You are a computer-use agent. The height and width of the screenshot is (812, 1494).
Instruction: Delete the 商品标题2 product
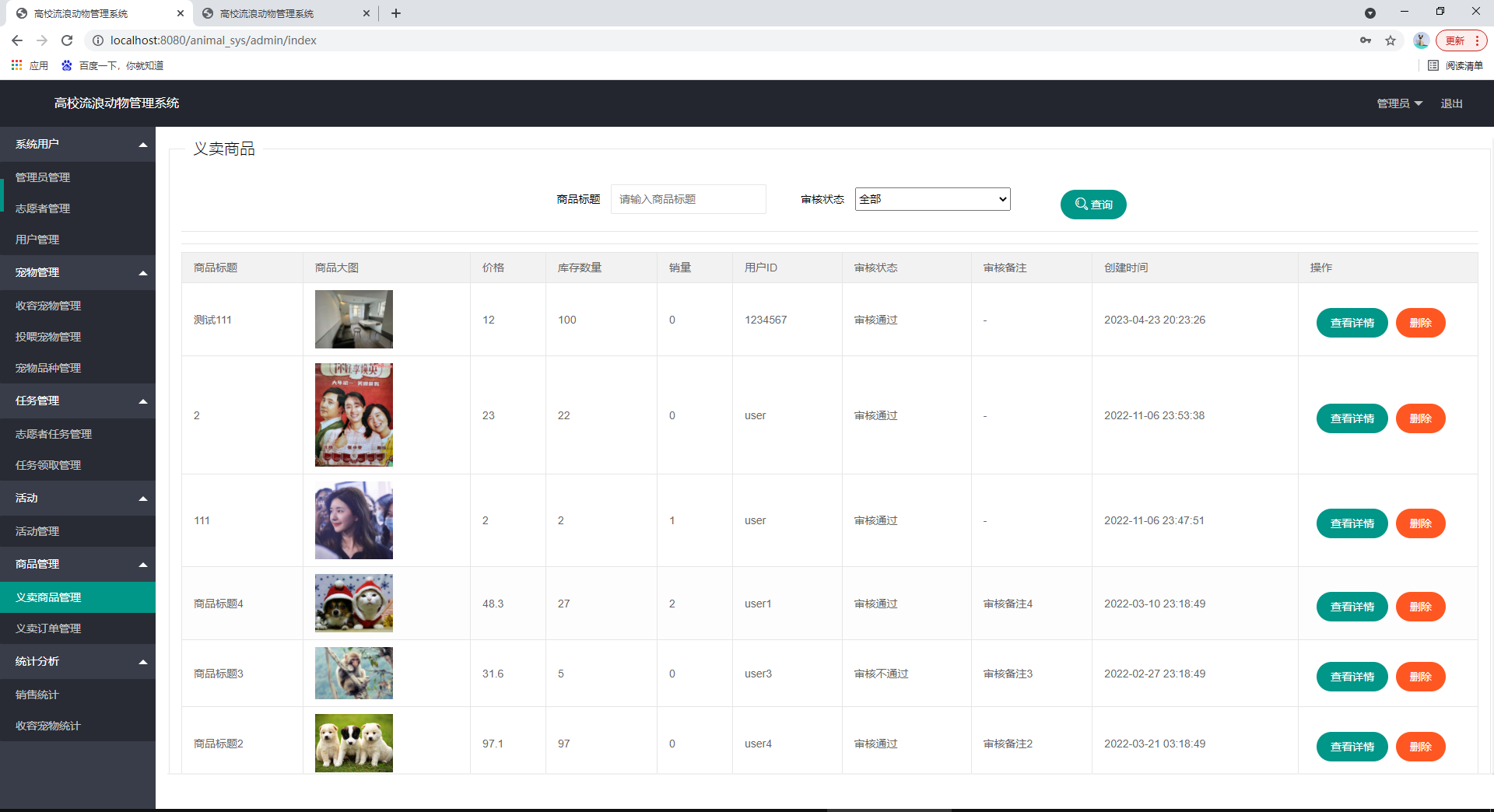pyautogui.click(x=1420, y=747)
